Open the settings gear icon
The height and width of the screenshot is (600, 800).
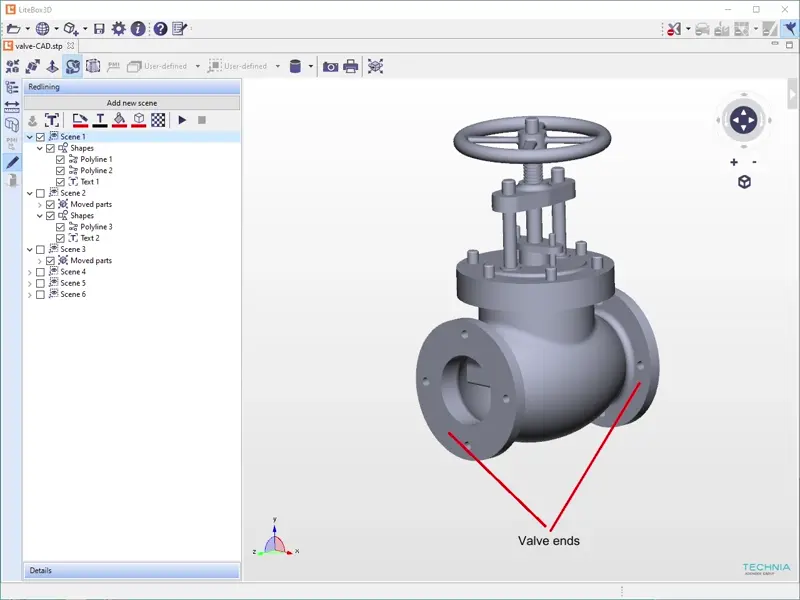pyautogui.click(x=118, y=29)
